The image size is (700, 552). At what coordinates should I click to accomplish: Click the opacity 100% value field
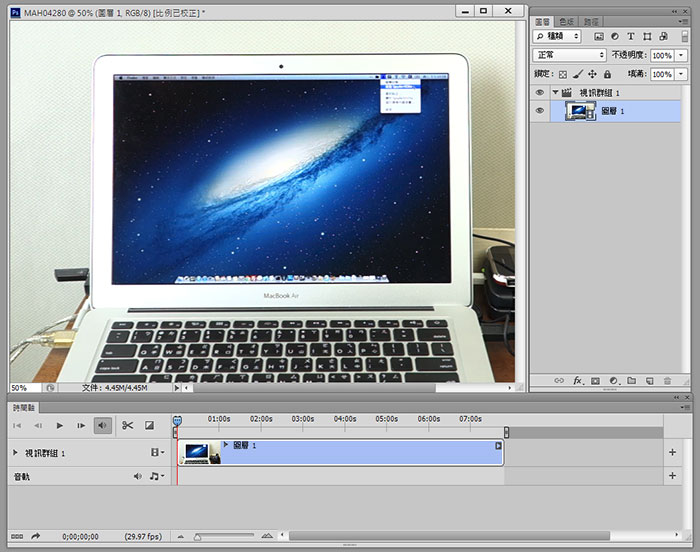tap(662, 55)
